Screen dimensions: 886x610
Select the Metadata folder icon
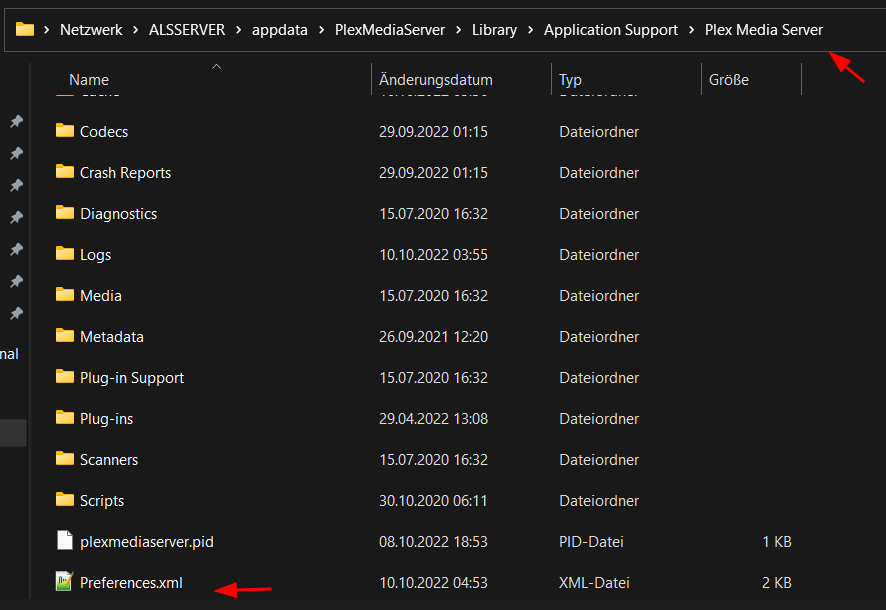(65, 336)
